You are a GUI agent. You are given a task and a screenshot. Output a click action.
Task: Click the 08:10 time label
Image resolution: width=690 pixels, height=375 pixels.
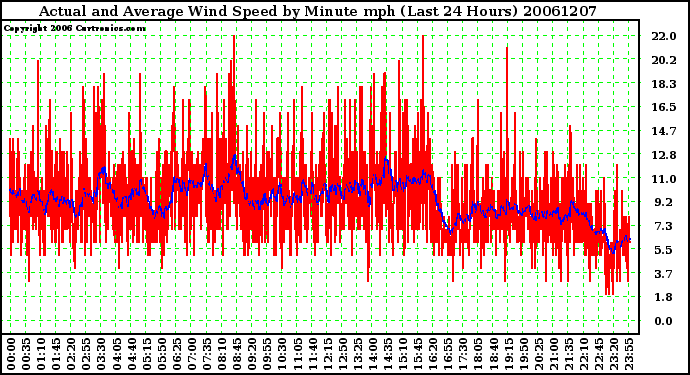coord(221,354)
